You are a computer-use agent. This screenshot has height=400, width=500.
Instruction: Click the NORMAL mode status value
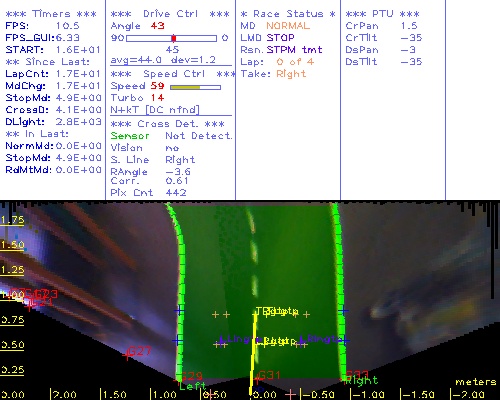(x=288, y=26)
